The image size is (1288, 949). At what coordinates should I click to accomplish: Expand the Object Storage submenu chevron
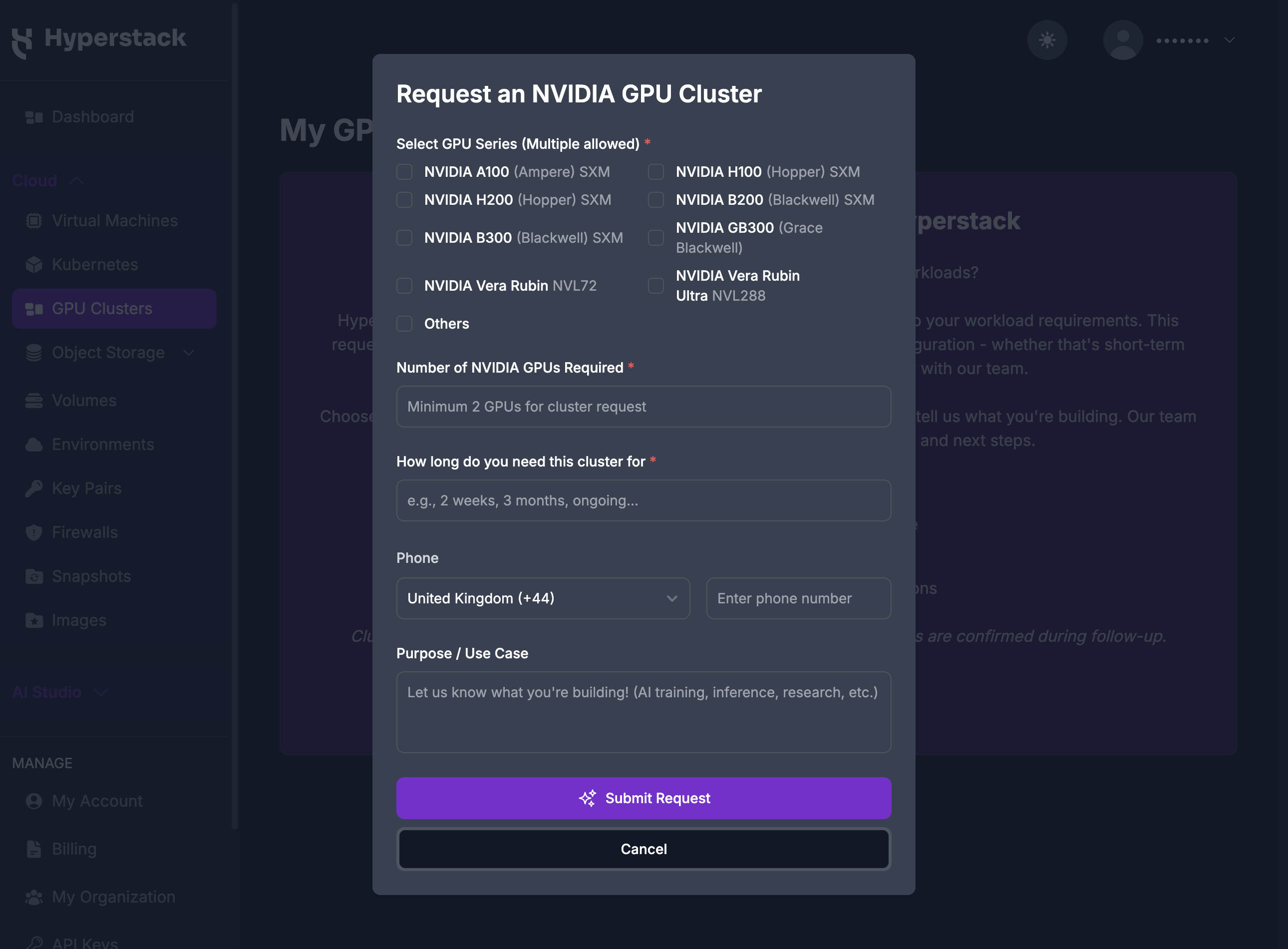click(189, 353)
